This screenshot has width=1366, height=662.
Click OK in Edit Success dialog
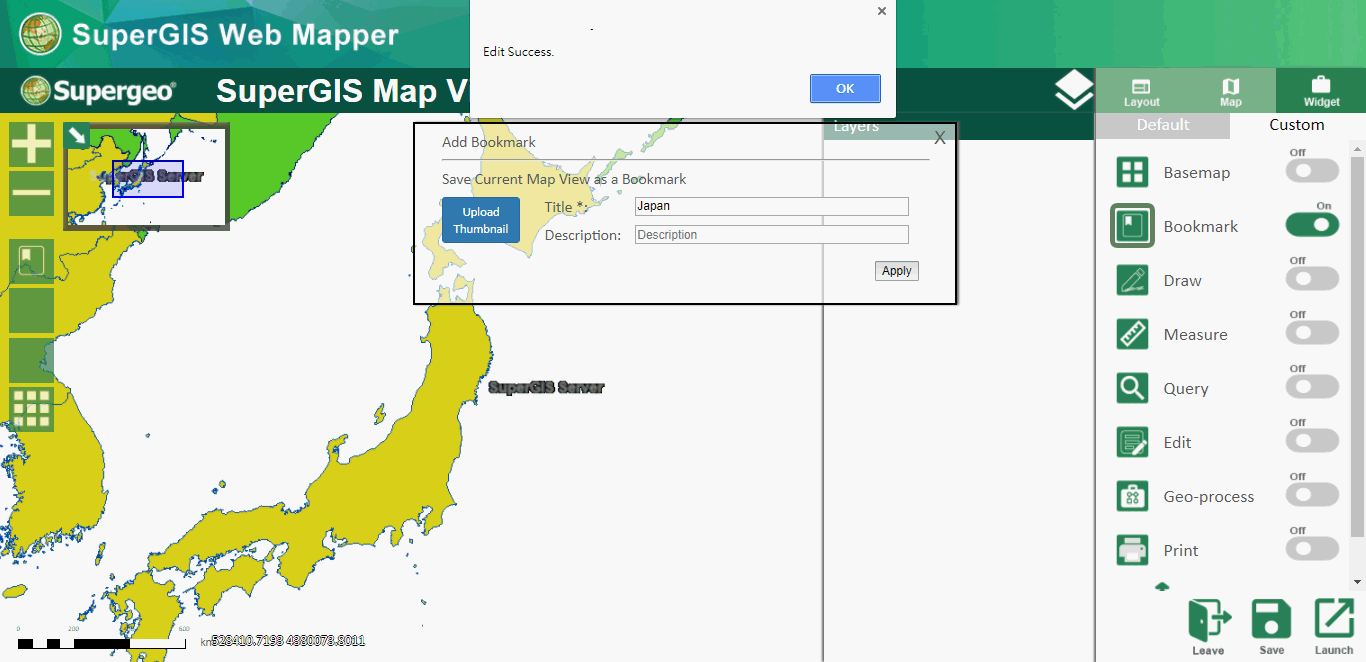point(845,88)
